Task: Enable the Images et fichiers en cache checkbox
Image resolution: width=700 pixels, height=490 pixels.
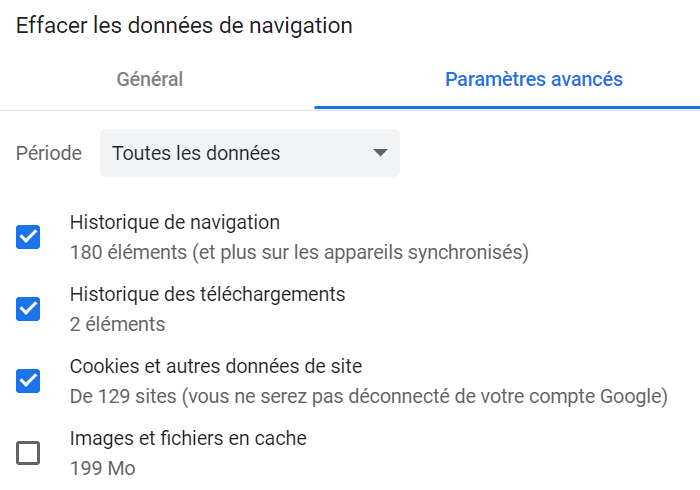Action: (28, 453)
